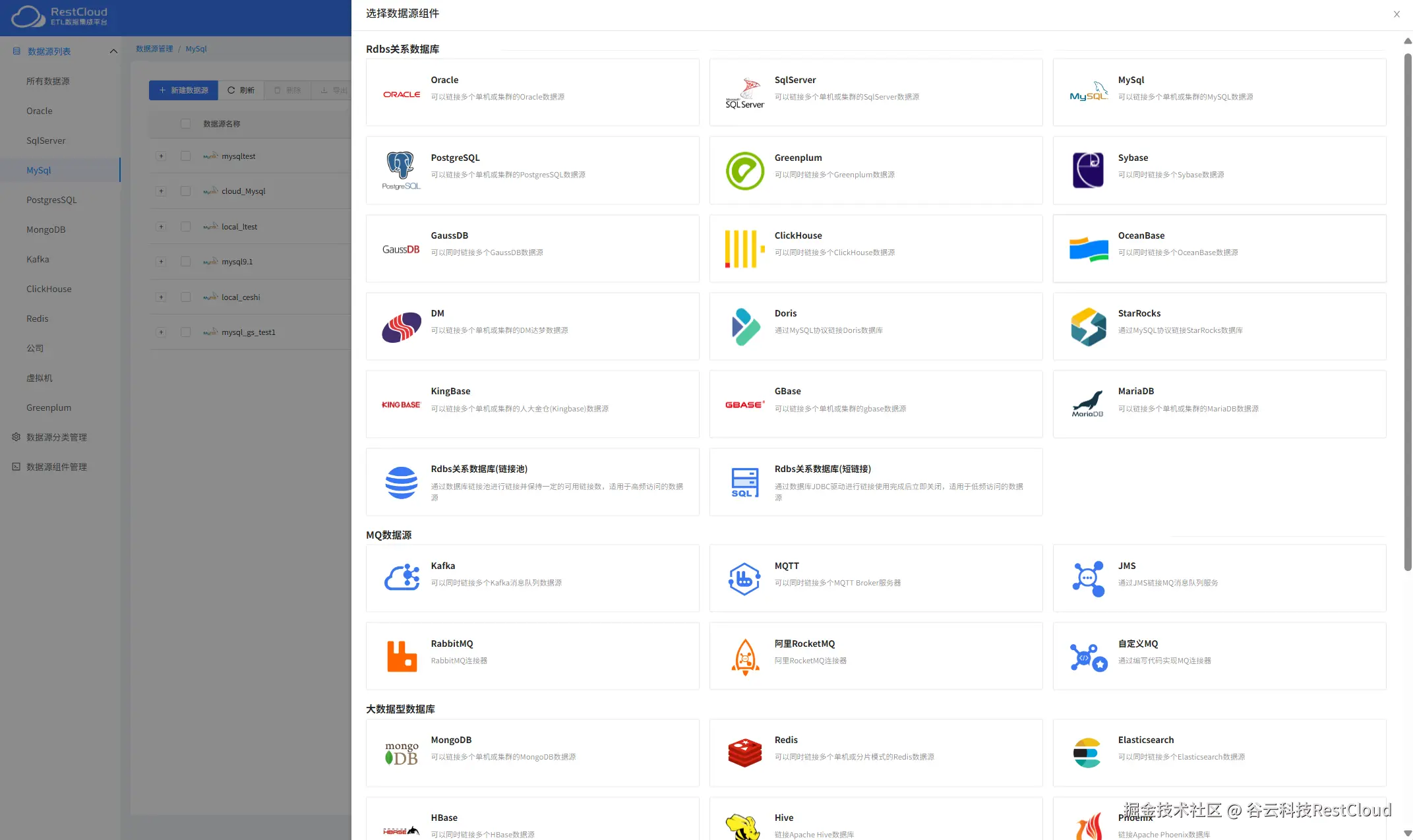Select the Rdbs short-connection SQL icon

coord(745,483)
